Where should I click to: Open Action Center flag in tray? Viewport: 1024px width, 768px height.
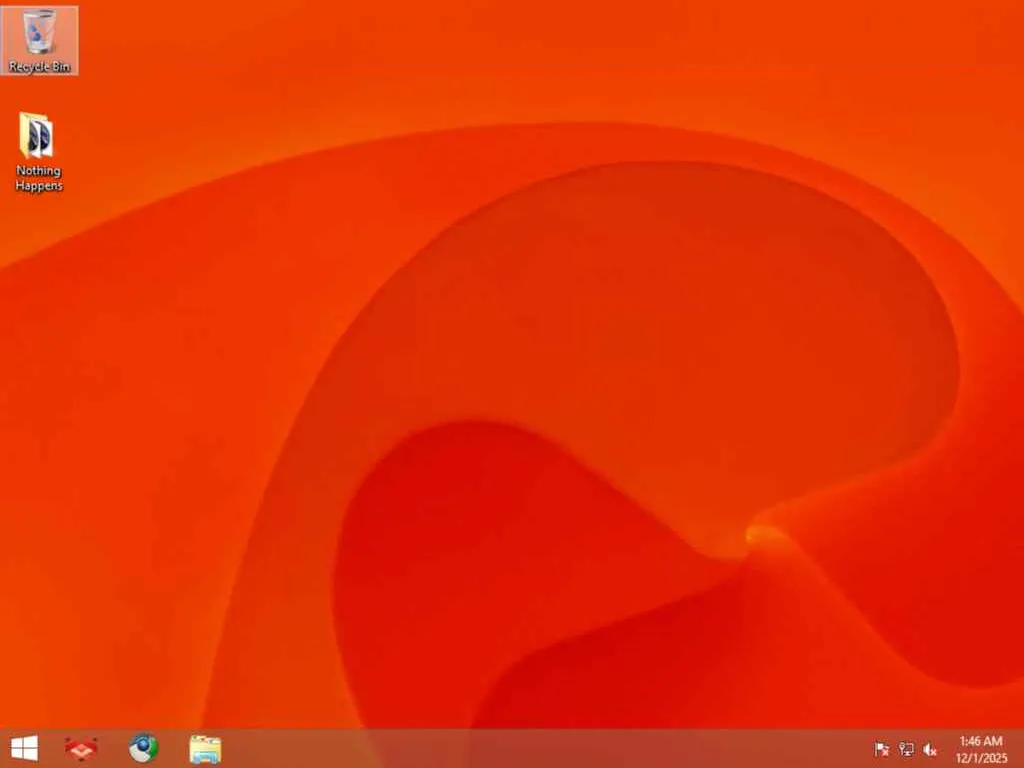881,749
